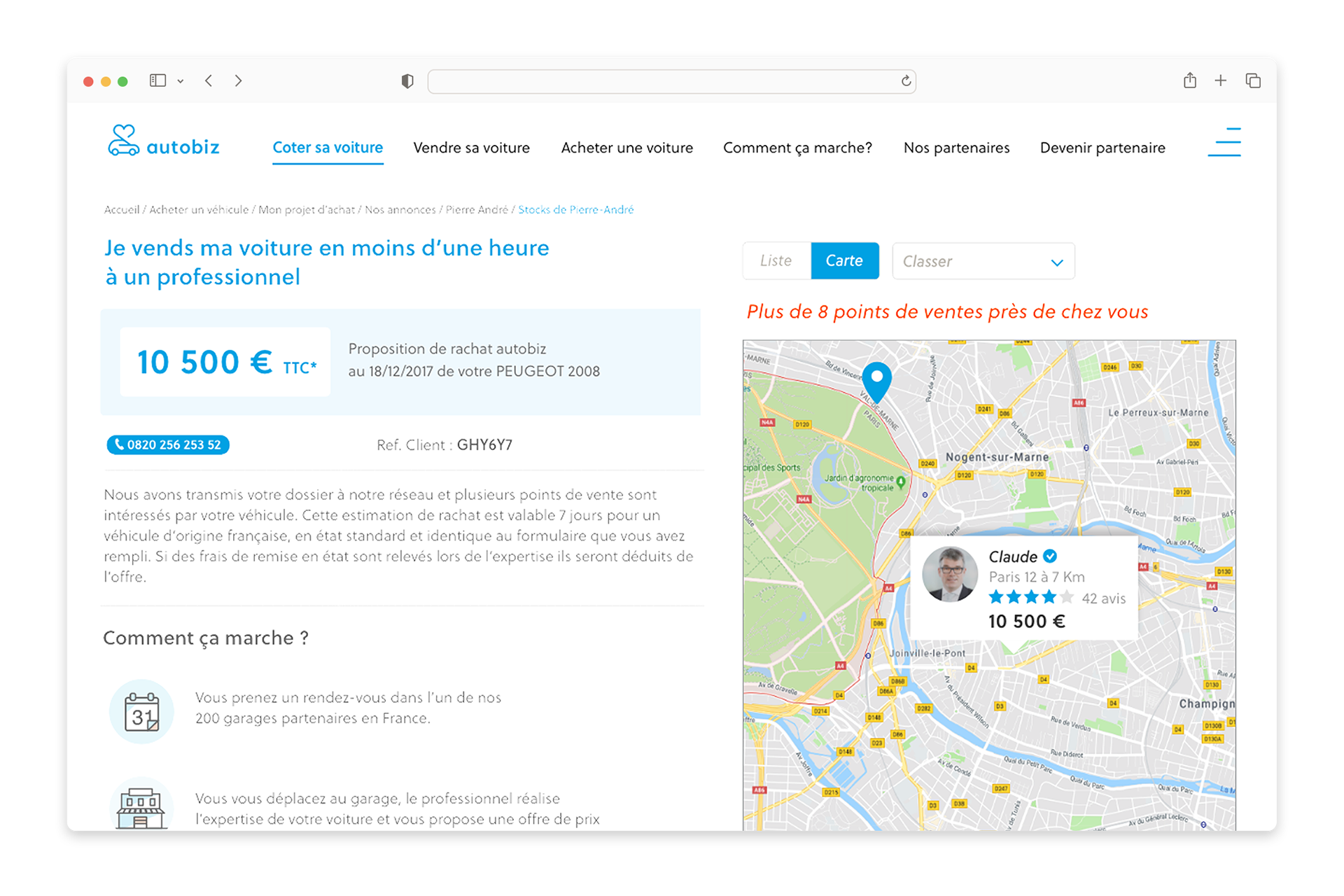Click the Safari share icon
1344x896 pixels.
click(x=1190, y=80)
